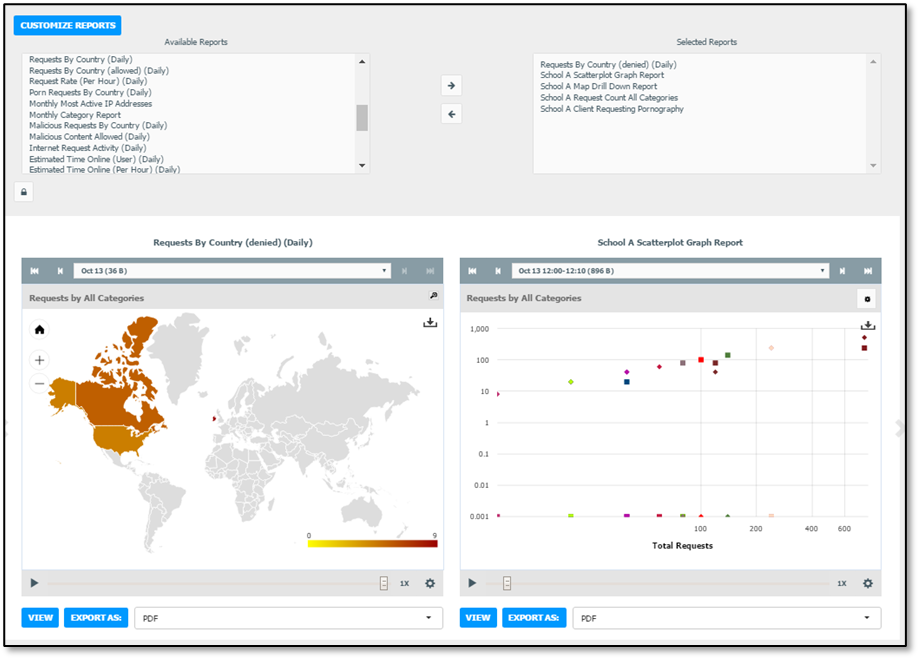Viewport: 920px width, 659px height.
Task: Open settings gear under the map report
Action: 430,583
